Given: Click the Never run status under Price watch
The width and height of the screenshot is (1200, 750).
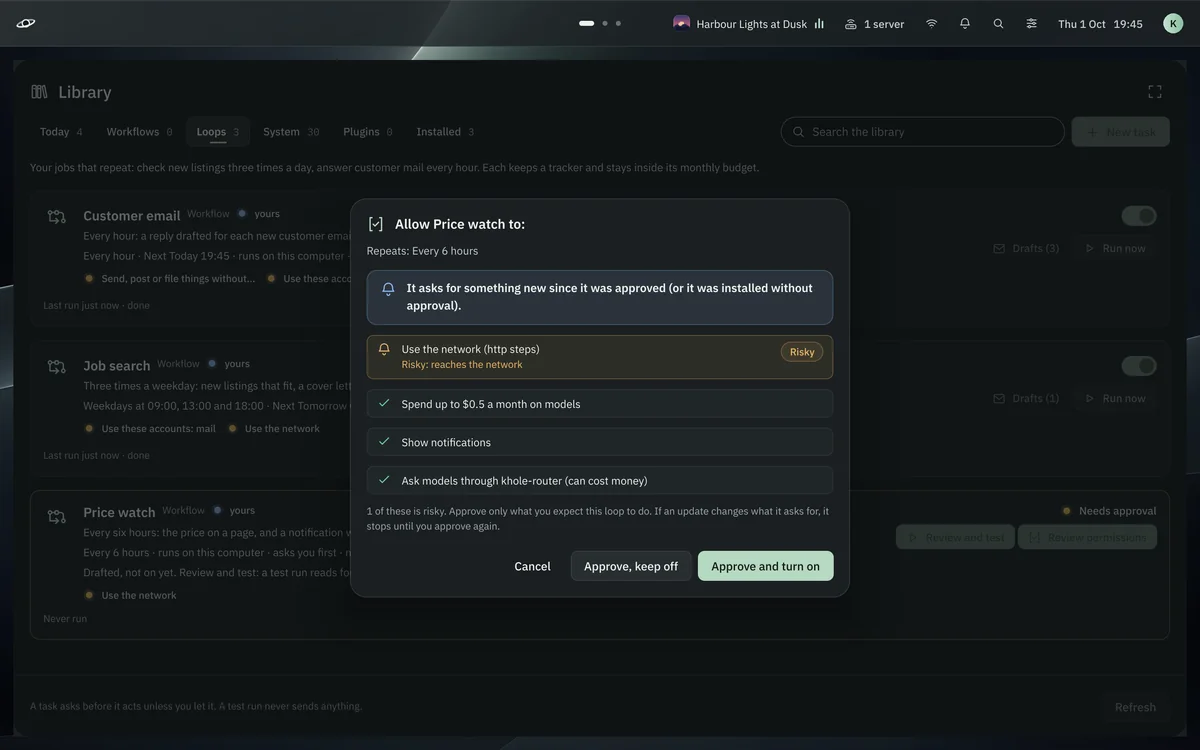Looking at the screenshot, I should click(65, 619).
